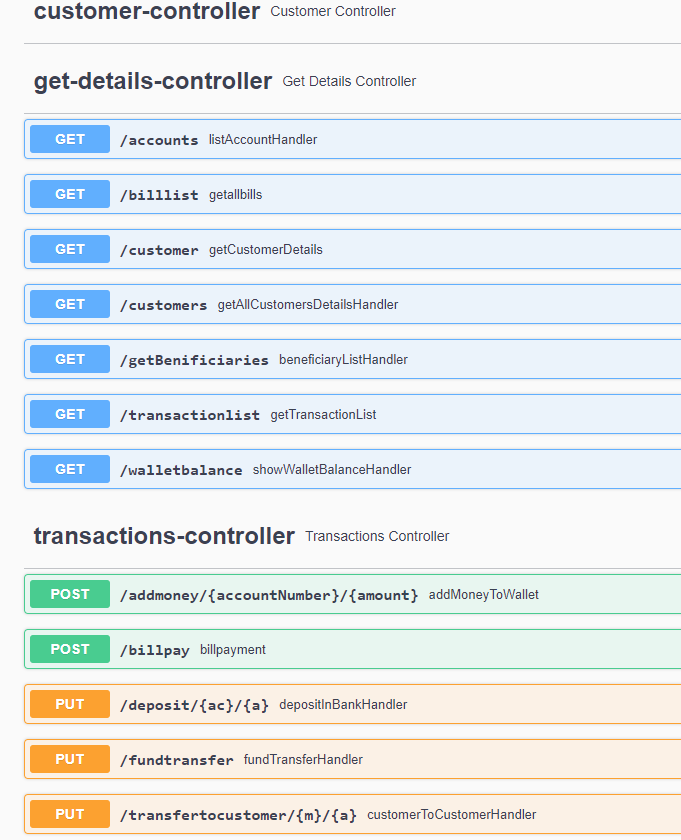Collapse the get-details-controller section

pyautogui.click(x=153, y=81)
